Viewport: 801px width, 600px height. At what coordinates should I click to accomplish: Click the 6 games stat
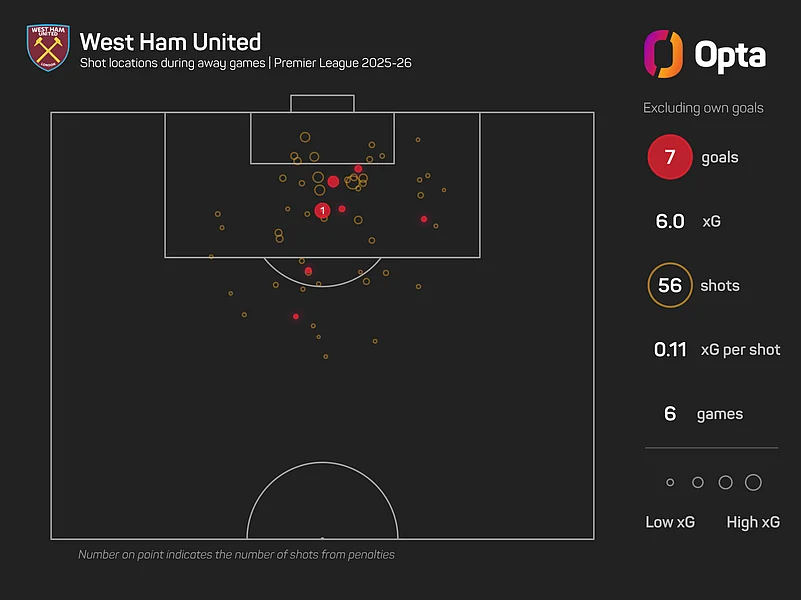670,414
